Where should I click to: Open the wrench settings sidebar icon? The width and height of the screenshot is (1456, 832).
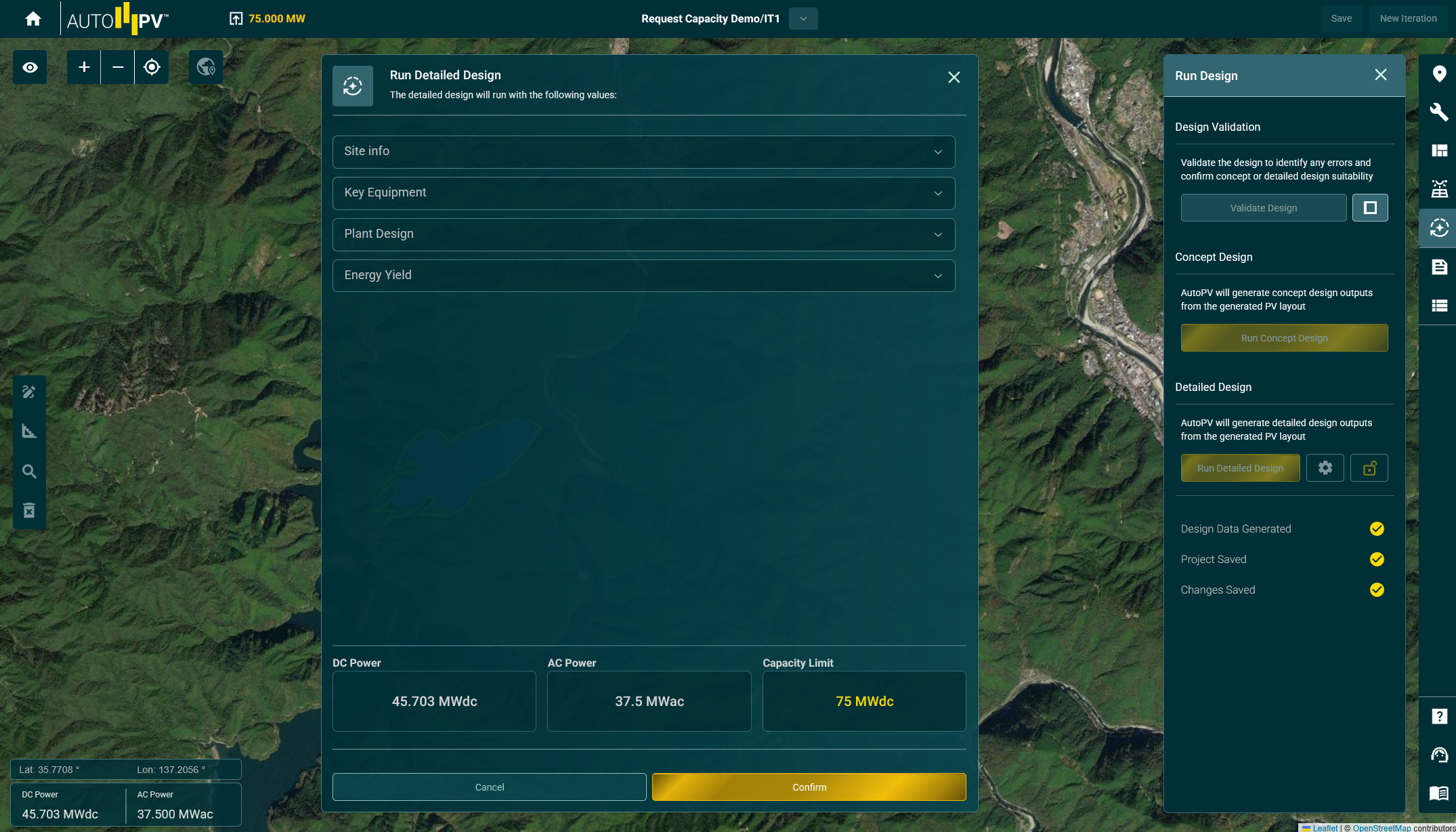point(1438,112)
